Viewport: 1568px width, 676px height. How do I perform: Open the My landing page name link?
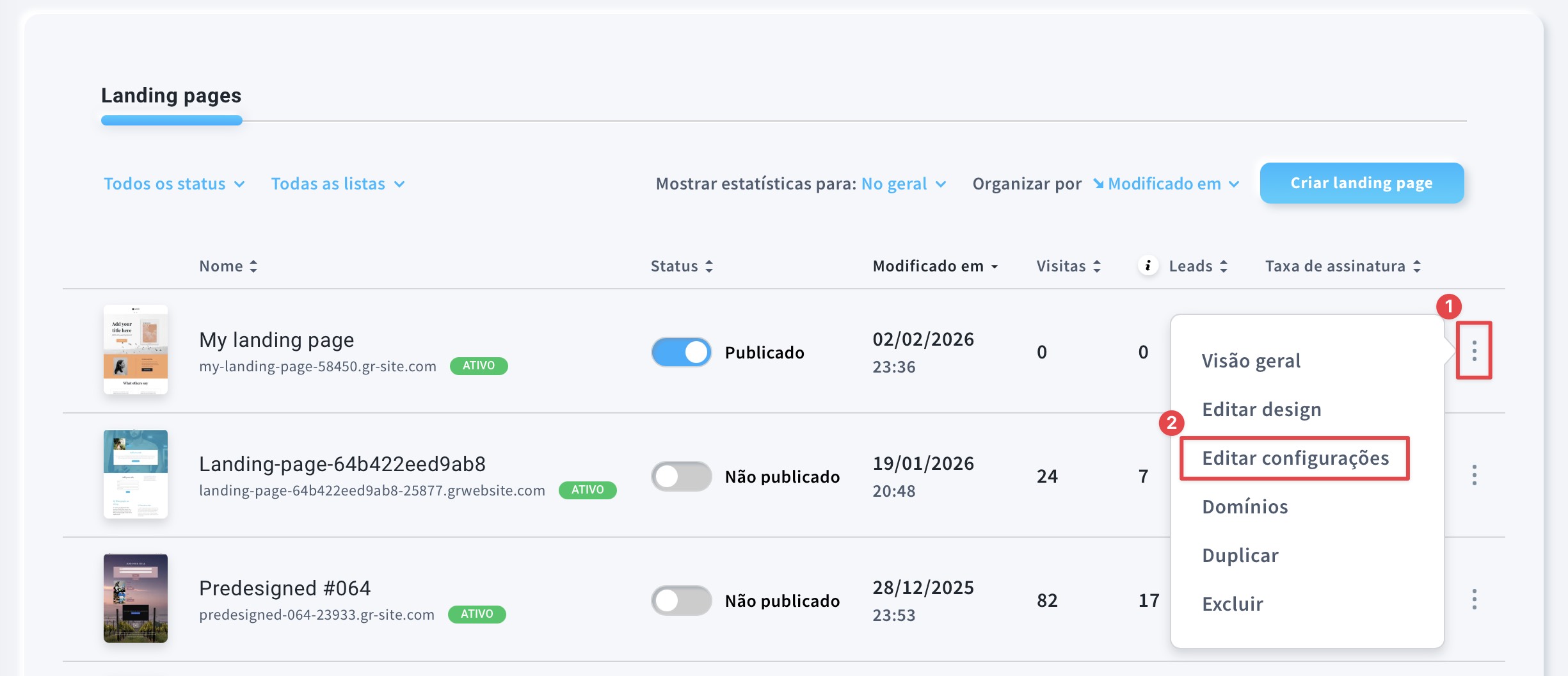(276, 339)
